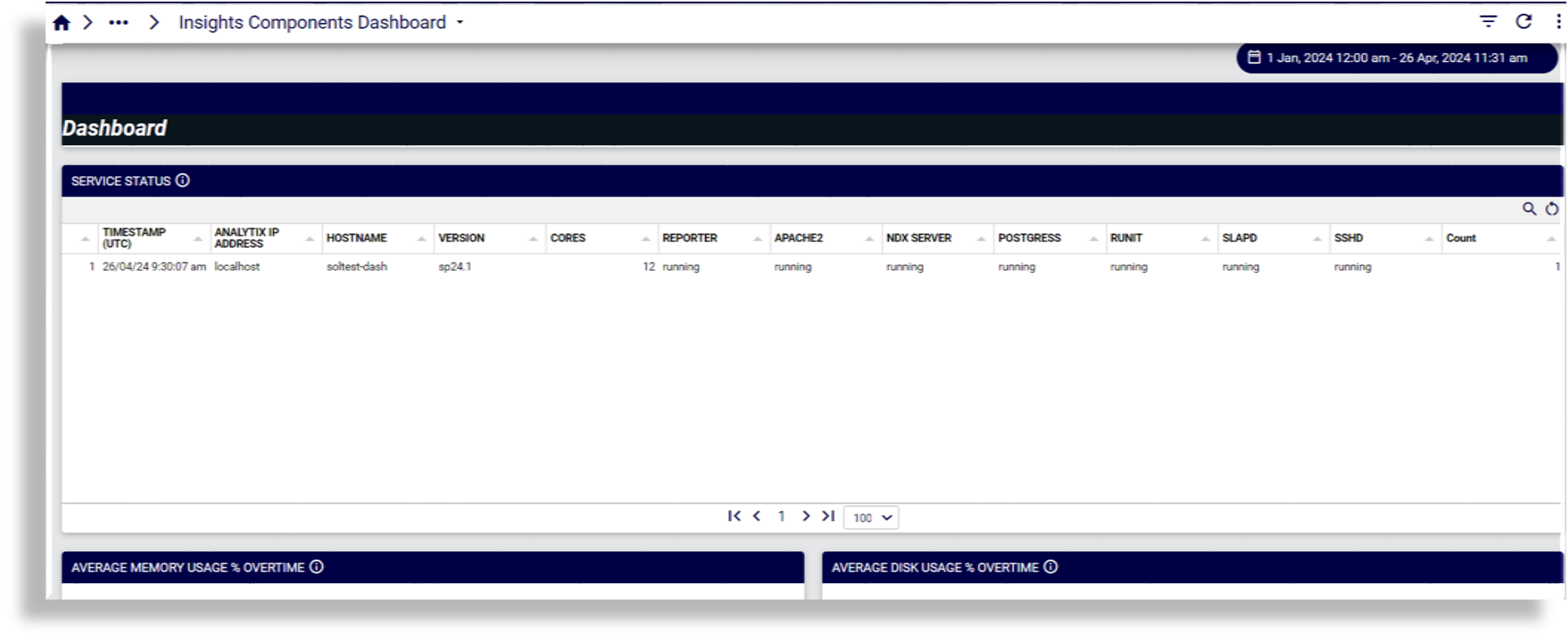Click the chevron before Insights Components Dashboard
Image resolution: width=1568 pixels, height=641 pixels.
point(154,23)
